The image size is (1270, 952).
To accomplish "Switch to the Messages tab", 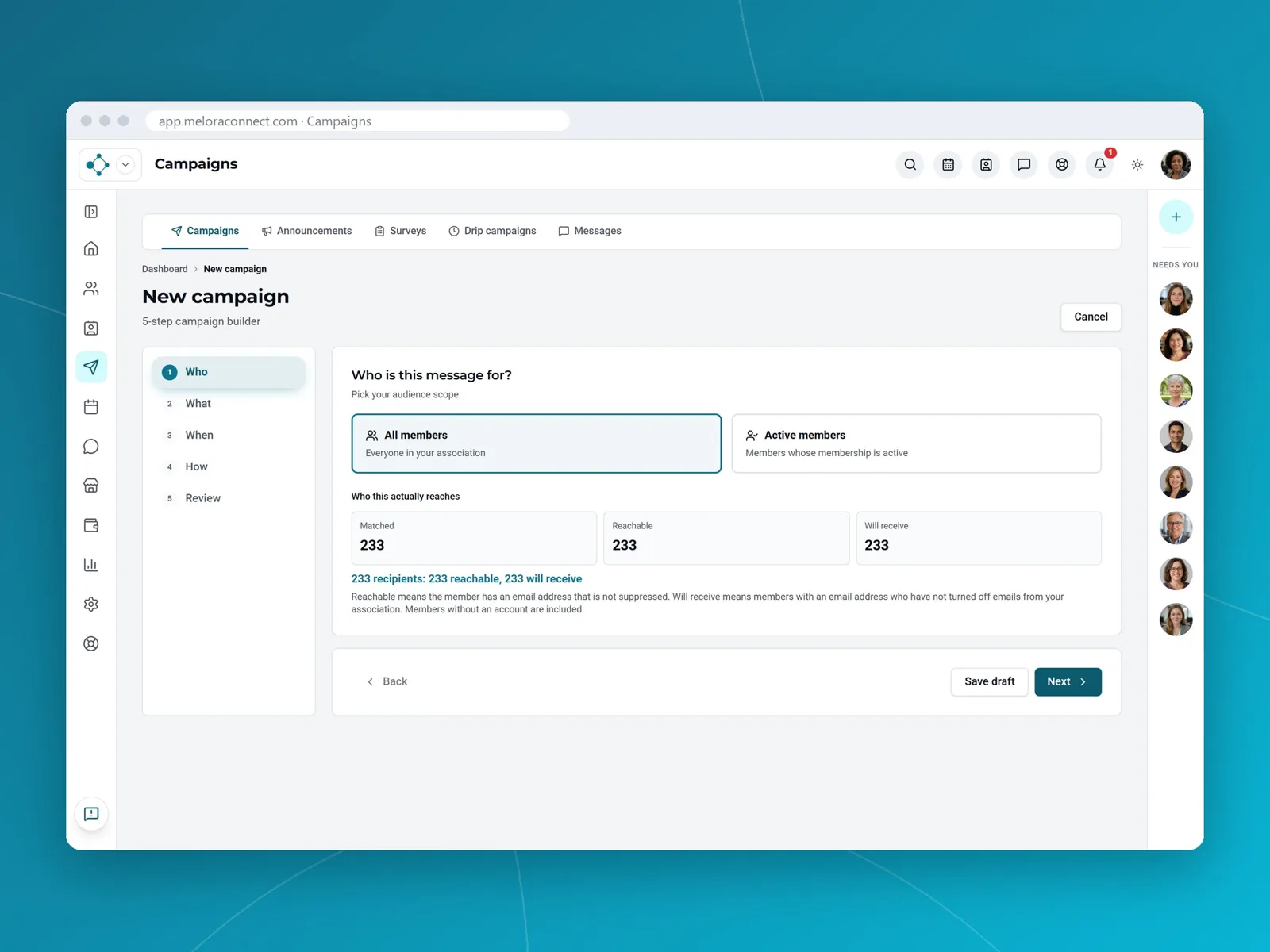I will tap(590, 231).
